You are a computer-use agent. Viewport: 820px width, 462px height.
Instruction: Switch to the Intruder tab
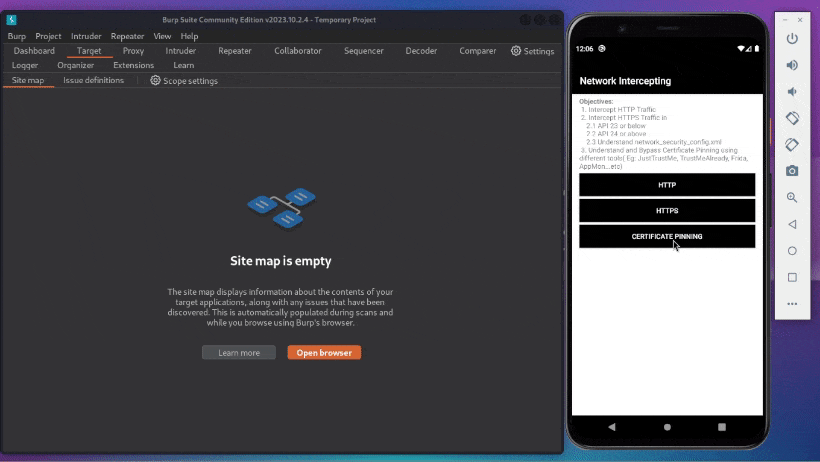(180, 51)
